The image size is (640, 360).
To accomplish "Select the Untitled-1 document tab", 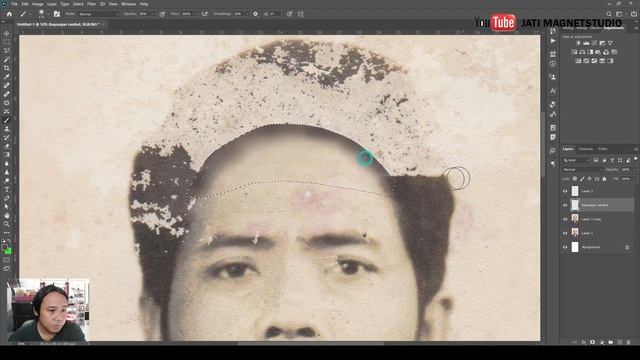I will click(x=60, y=24).
